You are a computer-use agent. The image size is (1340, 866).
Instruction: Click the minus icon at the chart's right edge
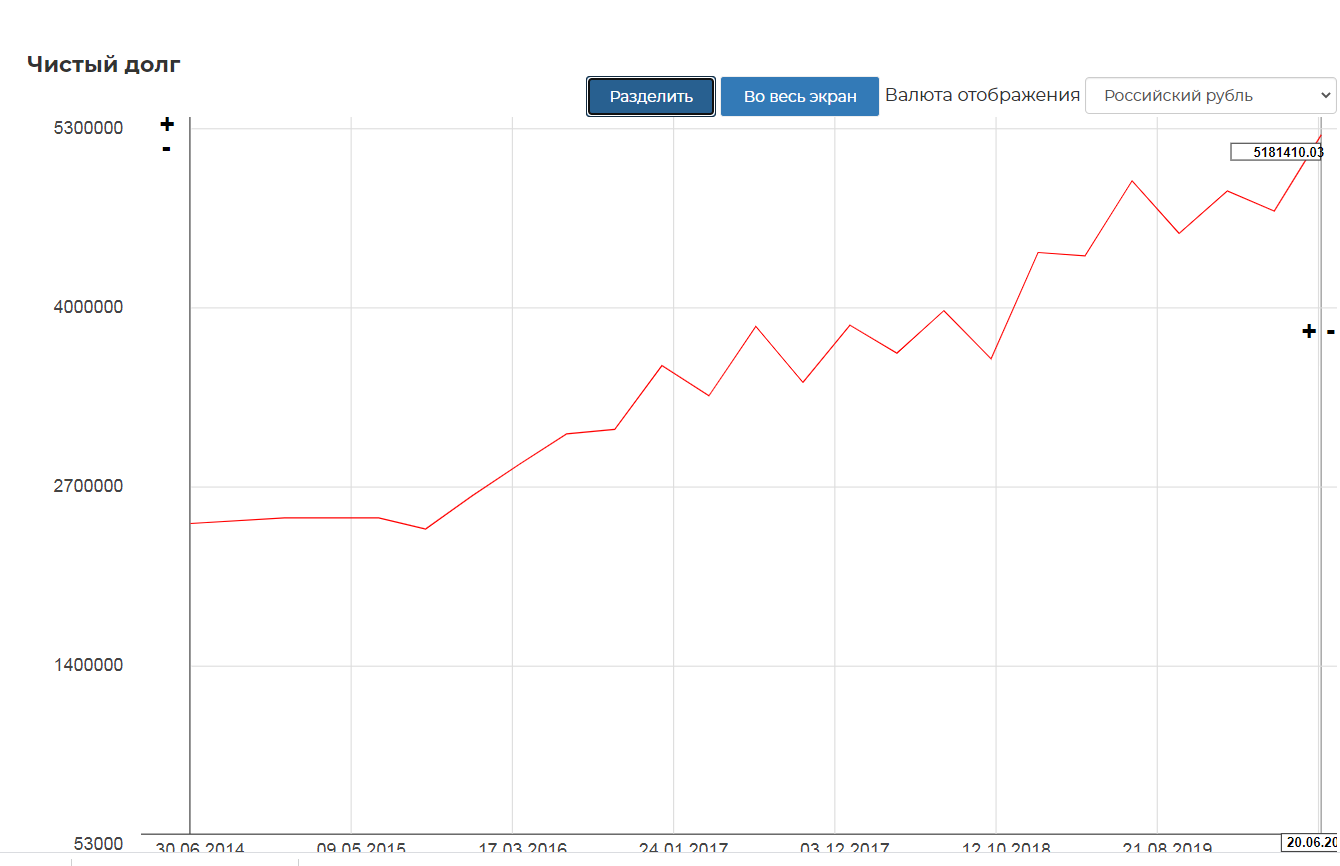(1330, 331)
